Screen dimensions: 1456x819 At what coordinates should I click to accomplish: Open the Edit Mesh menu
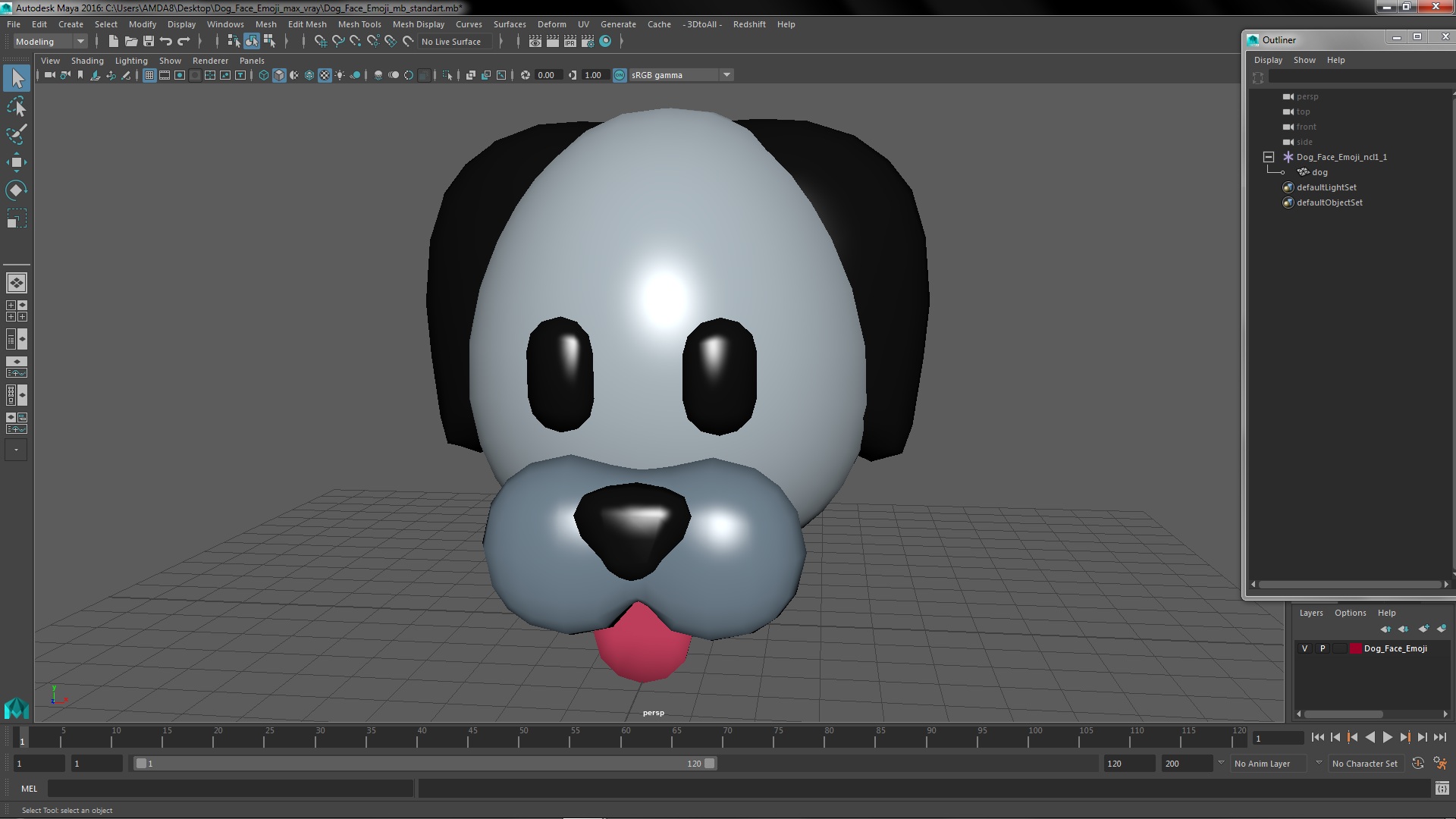307,24
